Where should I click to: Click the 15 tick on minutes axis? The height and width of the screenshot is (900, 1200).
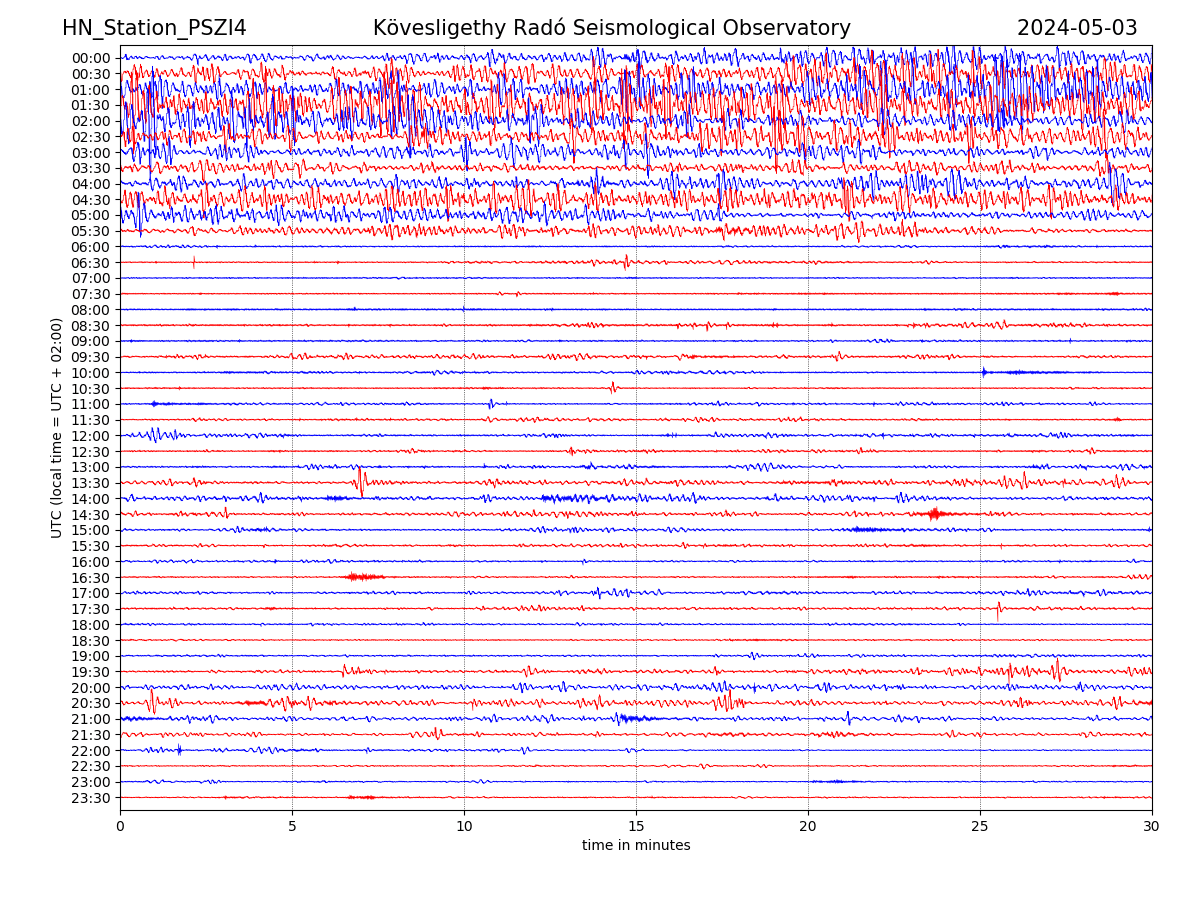click(x=636, y=827)
